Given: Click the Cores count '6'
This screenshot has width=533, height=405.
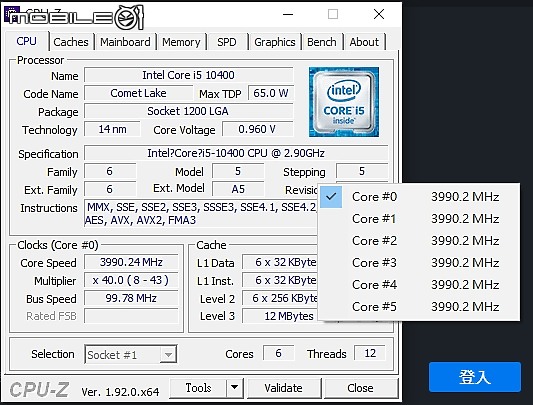Looking at the screenshot, I should (x=278, y=353).
